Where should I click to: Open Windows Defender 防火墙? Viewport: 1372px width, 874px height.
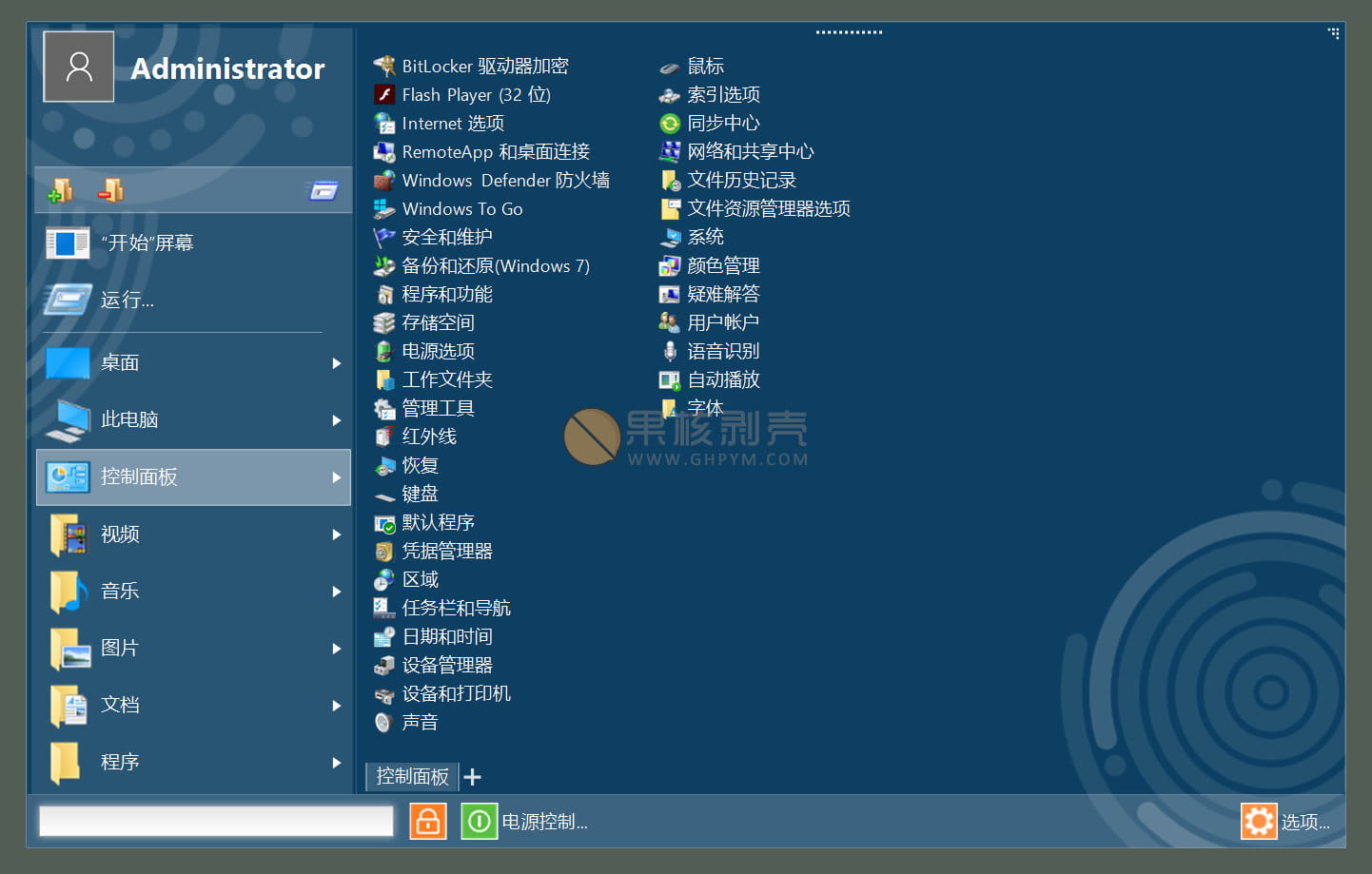[x=506, y=180]
